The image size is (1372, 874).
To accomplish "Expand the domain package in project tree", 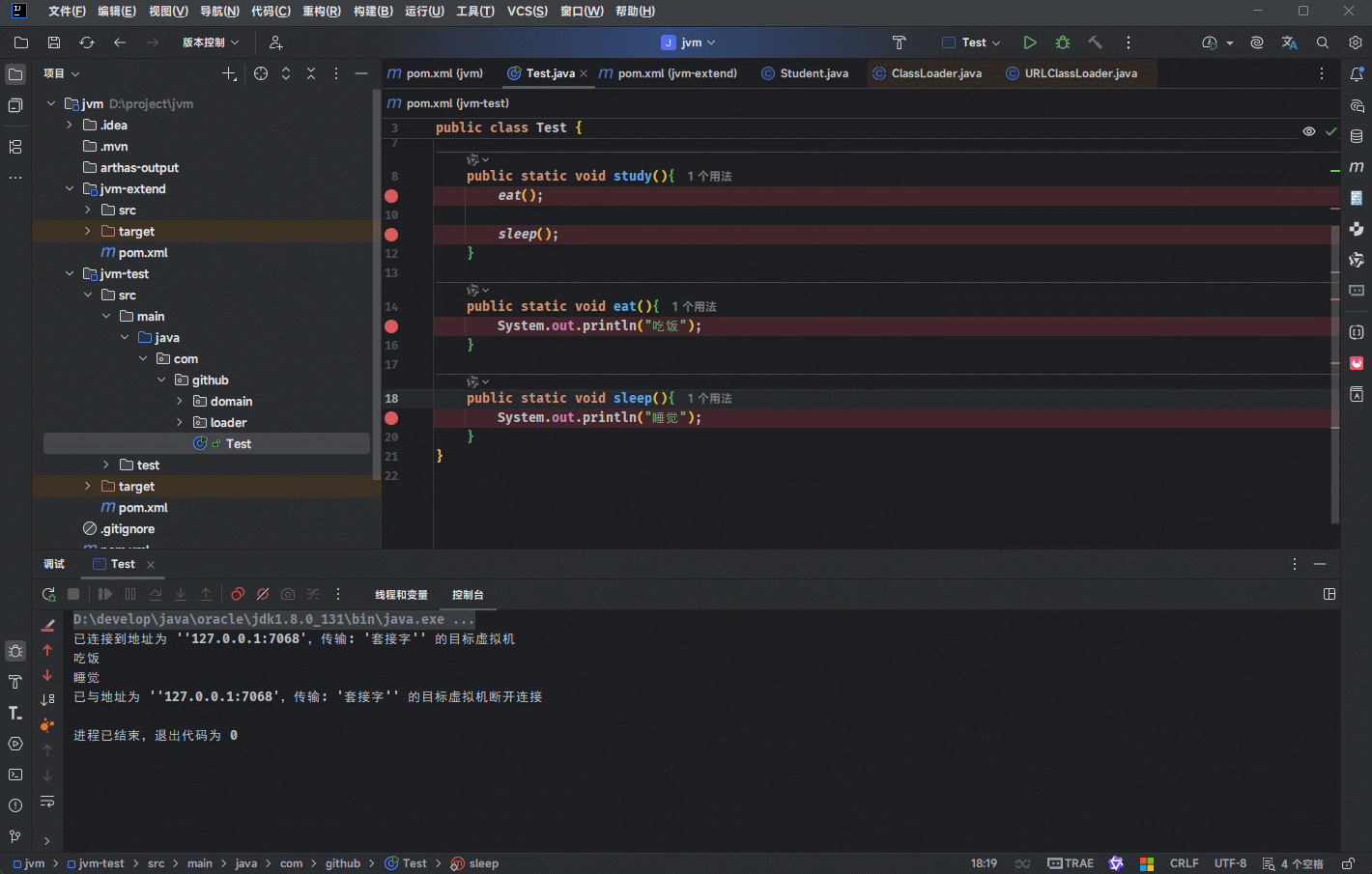I will 180,402.
